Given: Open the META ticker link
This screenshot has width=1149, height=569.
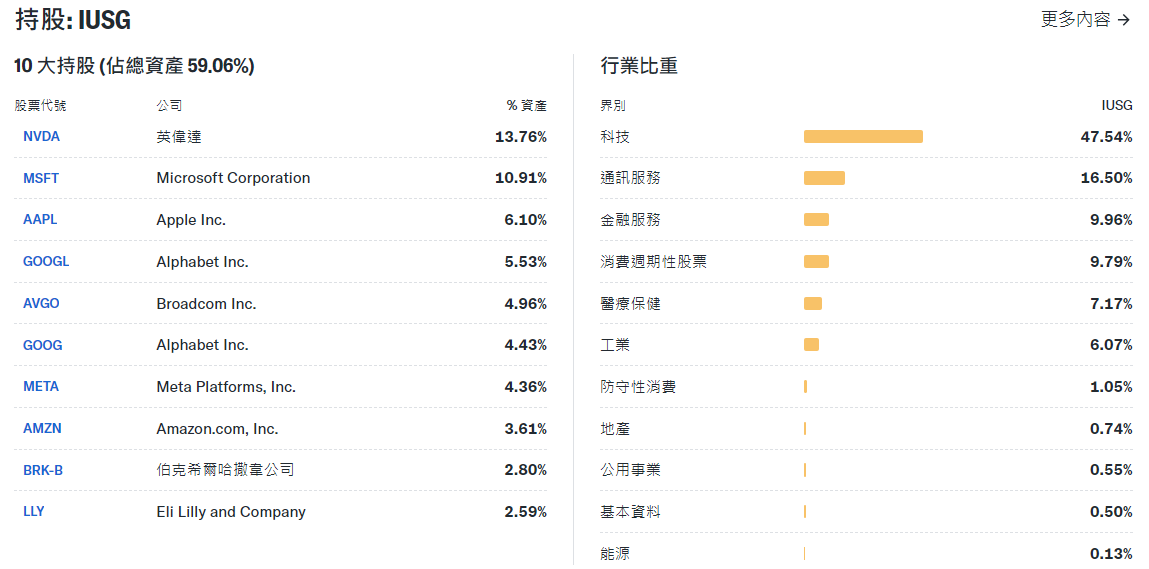Looking at the screenshot, I should pos(41,387).
